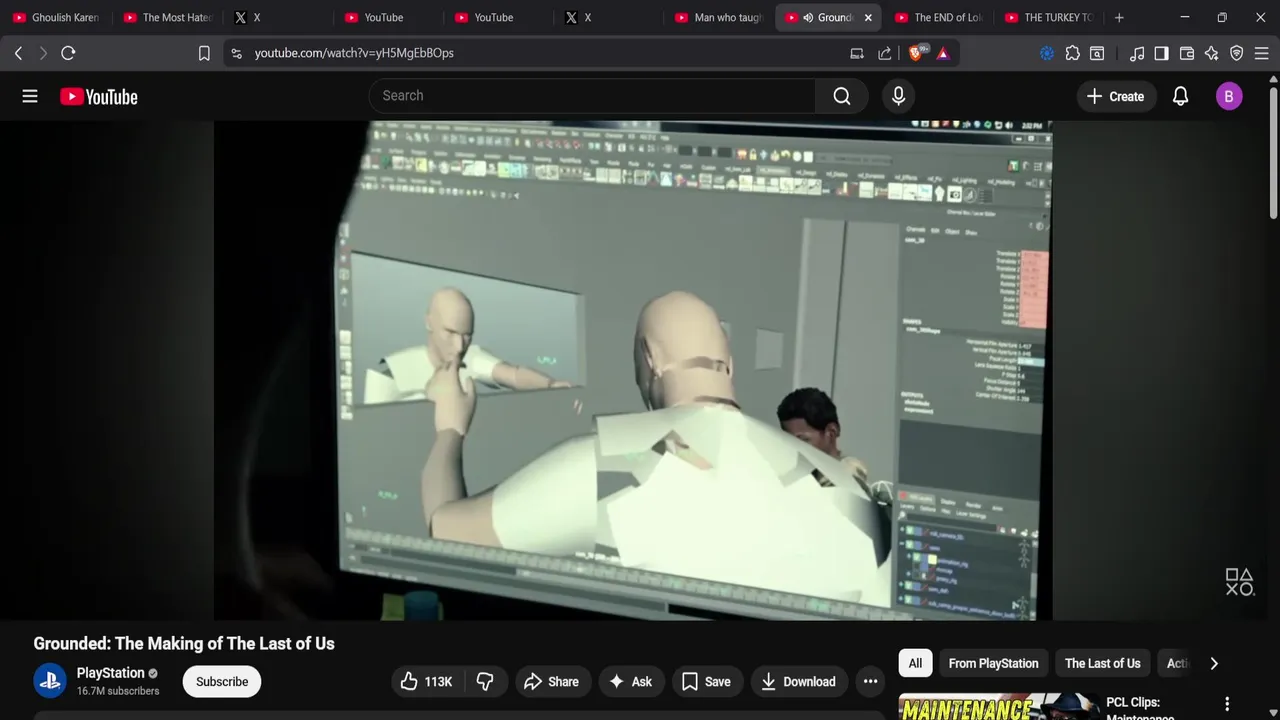Viewport: 1280px width, 720px height.
Task: Open more actions three-dot menu below video
Action: pyautogui.click(x=870, y=681)
